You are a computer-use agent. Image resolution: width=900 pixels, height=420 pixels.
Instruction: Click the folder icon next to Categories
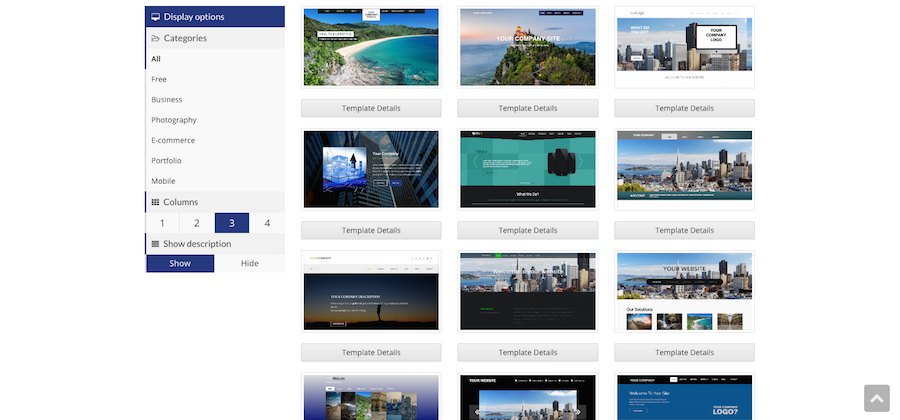[x=155, y=38]
